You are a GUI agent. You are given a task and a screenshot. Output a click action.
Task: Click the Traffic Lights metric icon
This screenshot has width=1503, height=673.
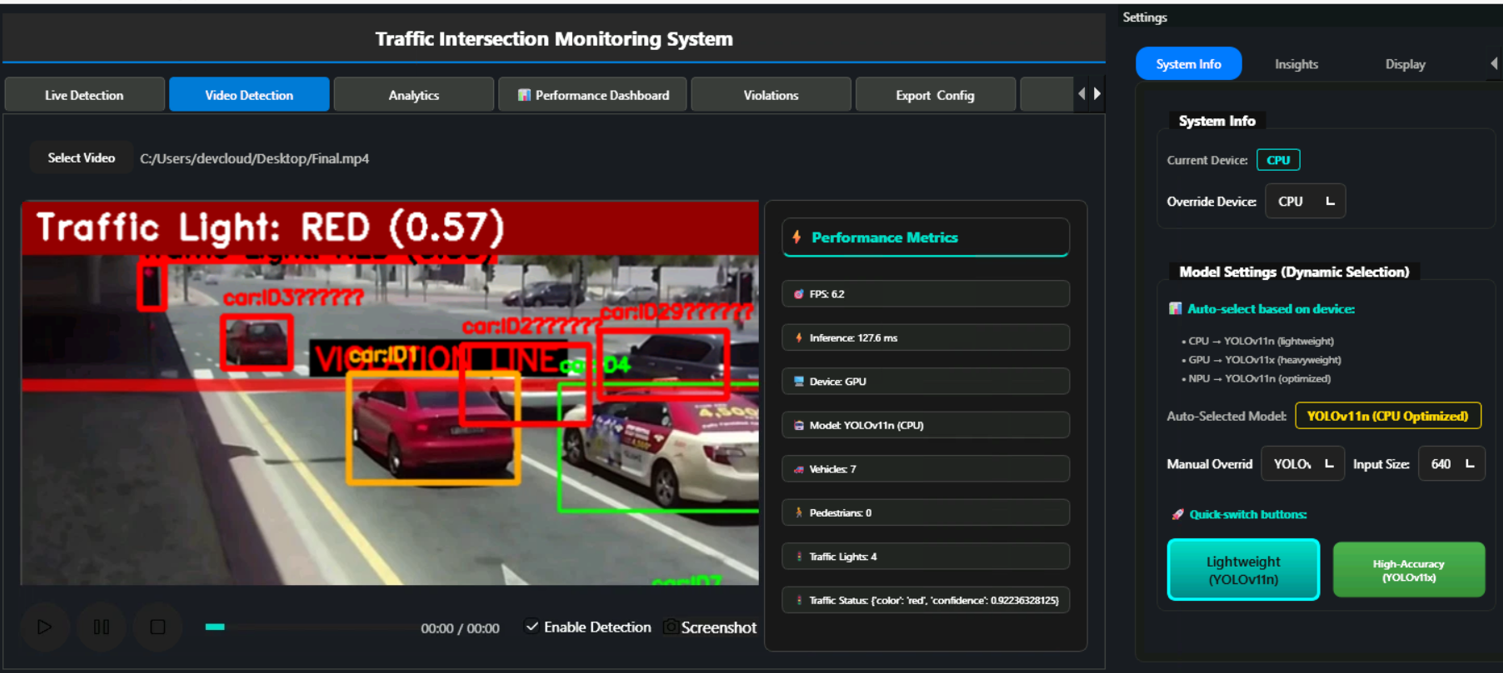point(798,556)
